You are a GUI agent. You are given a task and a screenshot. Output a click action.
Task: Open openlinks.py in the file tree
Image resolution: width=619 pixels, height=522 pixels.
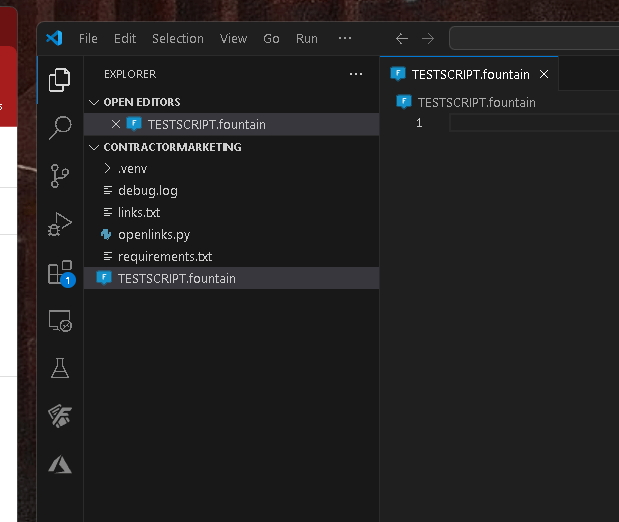click(x=231, y=235)
